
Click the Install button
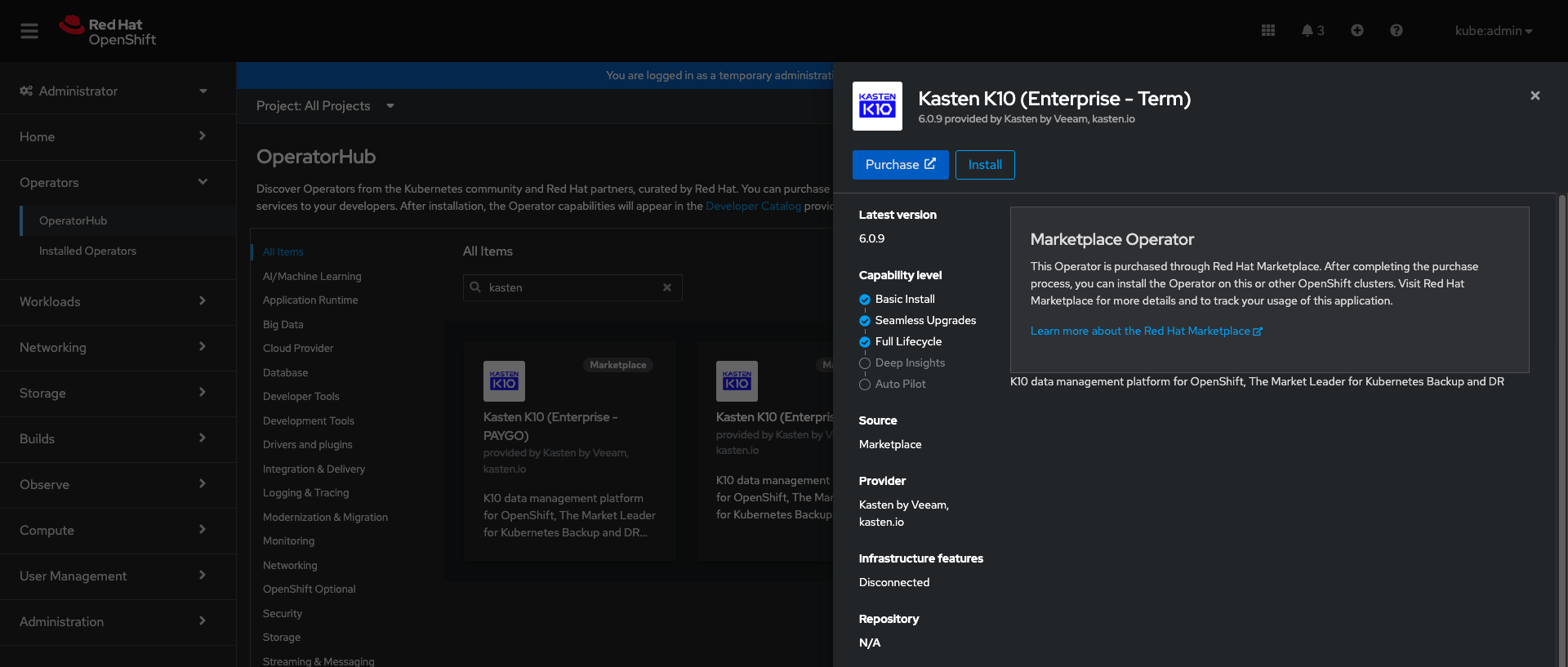click(x=985, y=165)
